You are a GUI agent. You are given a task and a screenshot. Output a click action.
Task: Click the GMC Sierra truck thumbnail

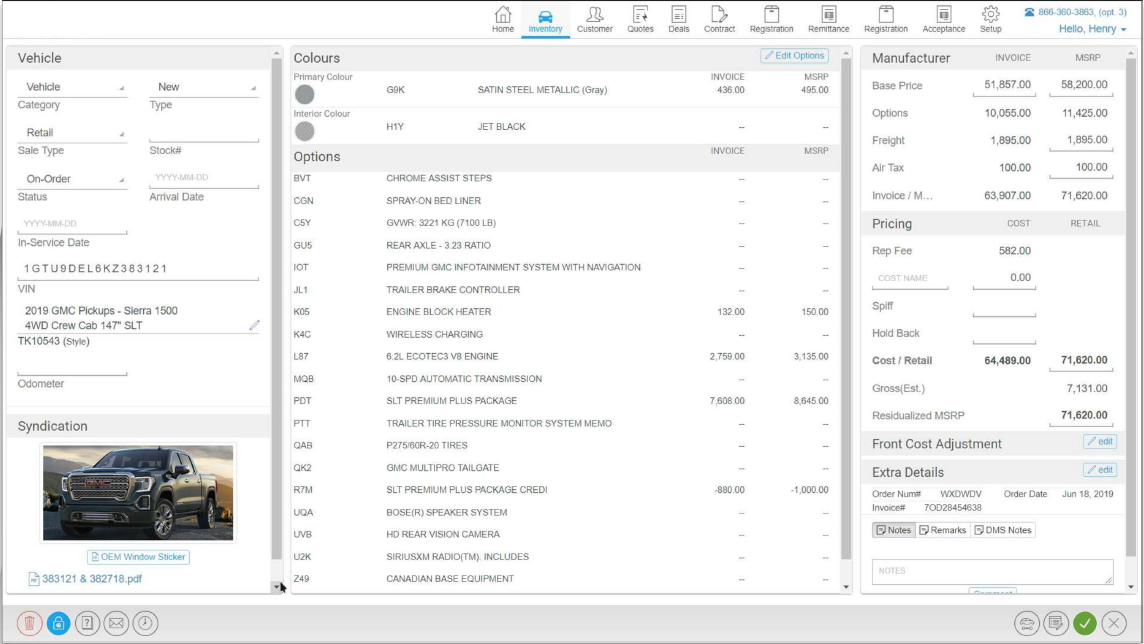[138, 493]
